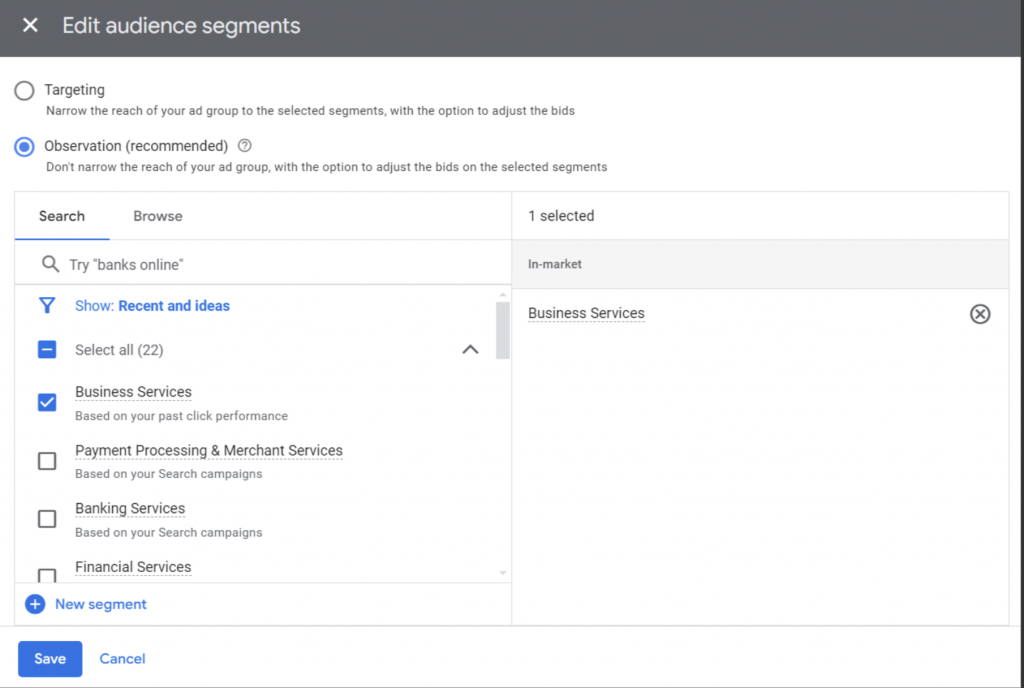Click the segment search input field
The height and width of the screenshot is (688, 1024).
pyautogui.click(x=280, y=265)
